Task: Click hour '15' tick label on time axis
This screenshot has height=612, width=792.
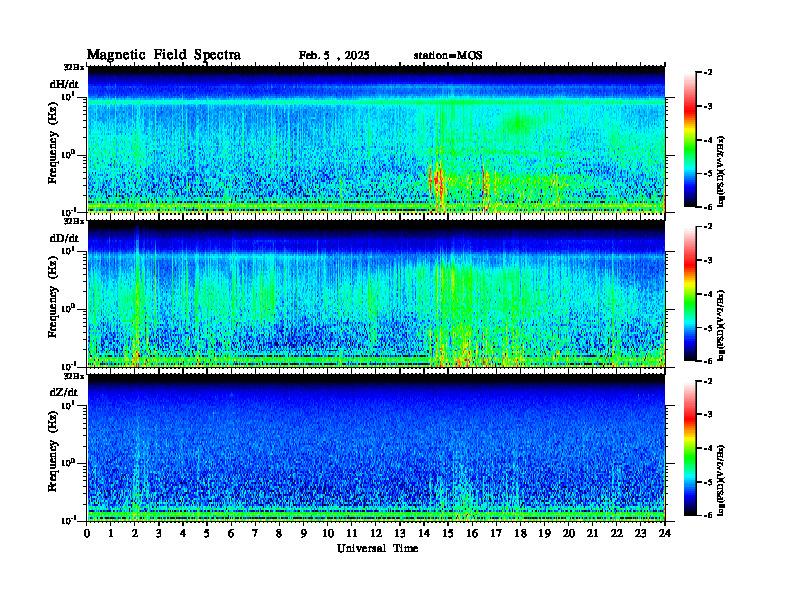Action: pyautogui.click(x=448, y=534)
